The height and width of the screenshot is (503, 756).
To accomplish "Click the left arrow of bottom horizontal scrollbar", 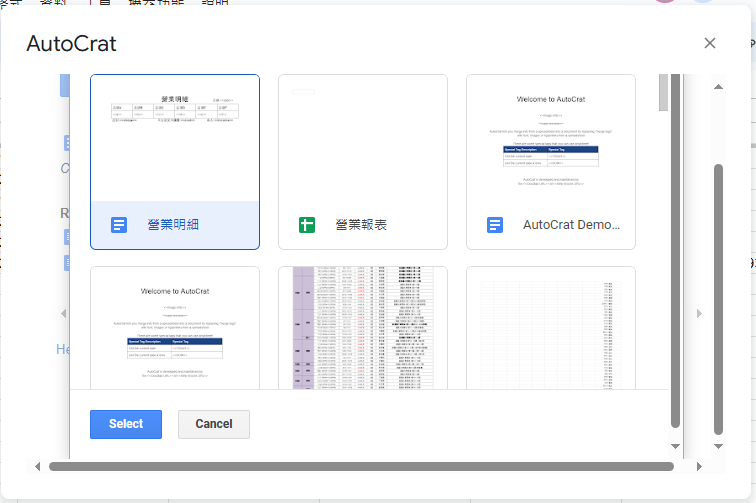I will [x=38, y=466].
